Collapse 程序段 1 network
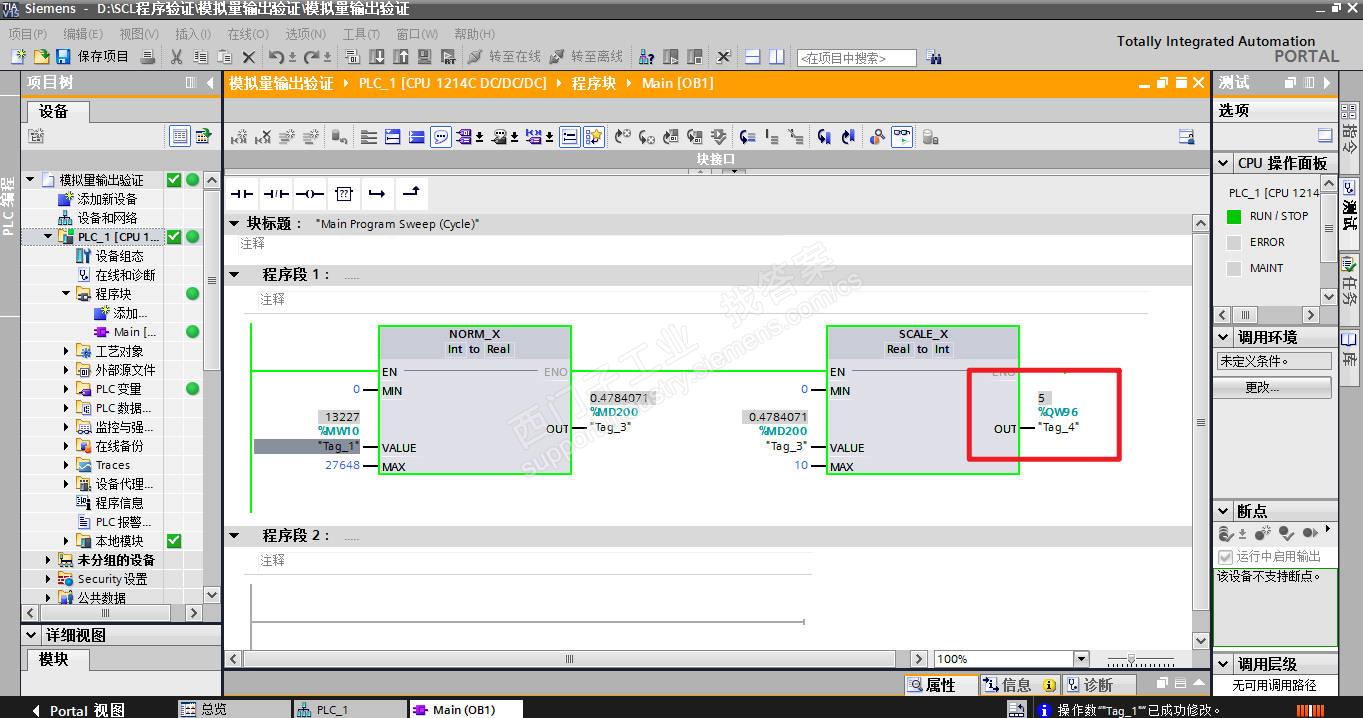Screen dimensions: 1363x718 pos(235,274)
